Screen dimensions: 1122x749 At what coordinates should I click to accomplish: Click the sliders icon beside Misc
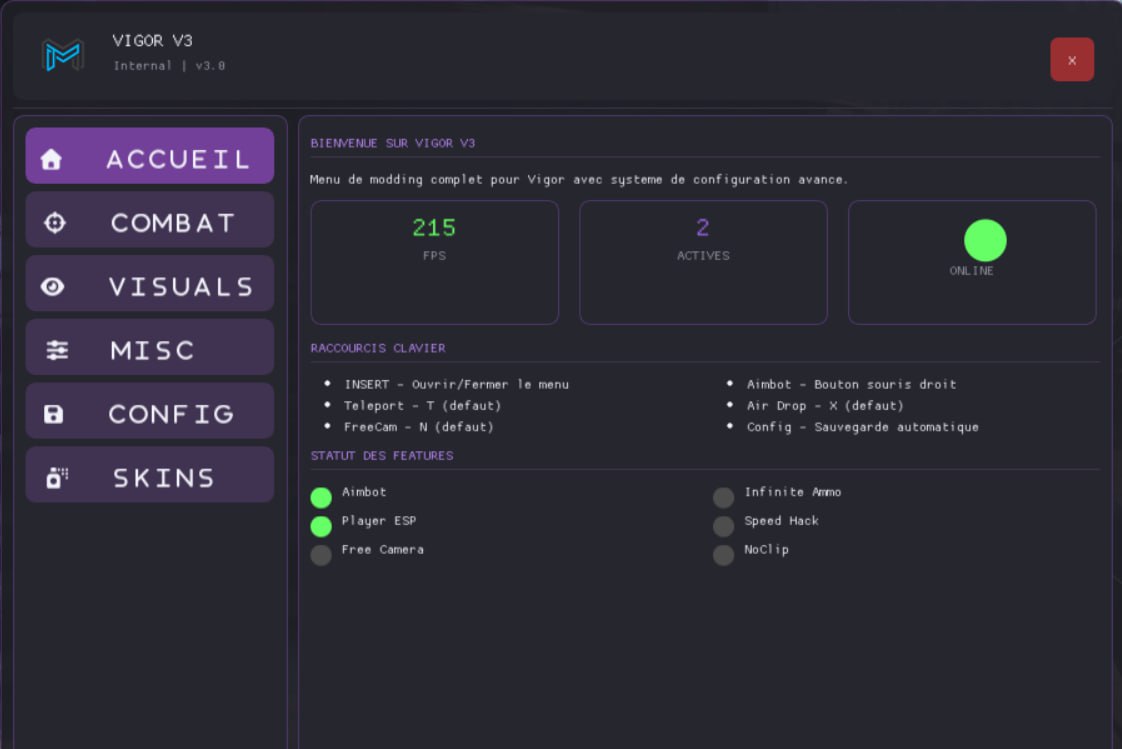(57, 350)
